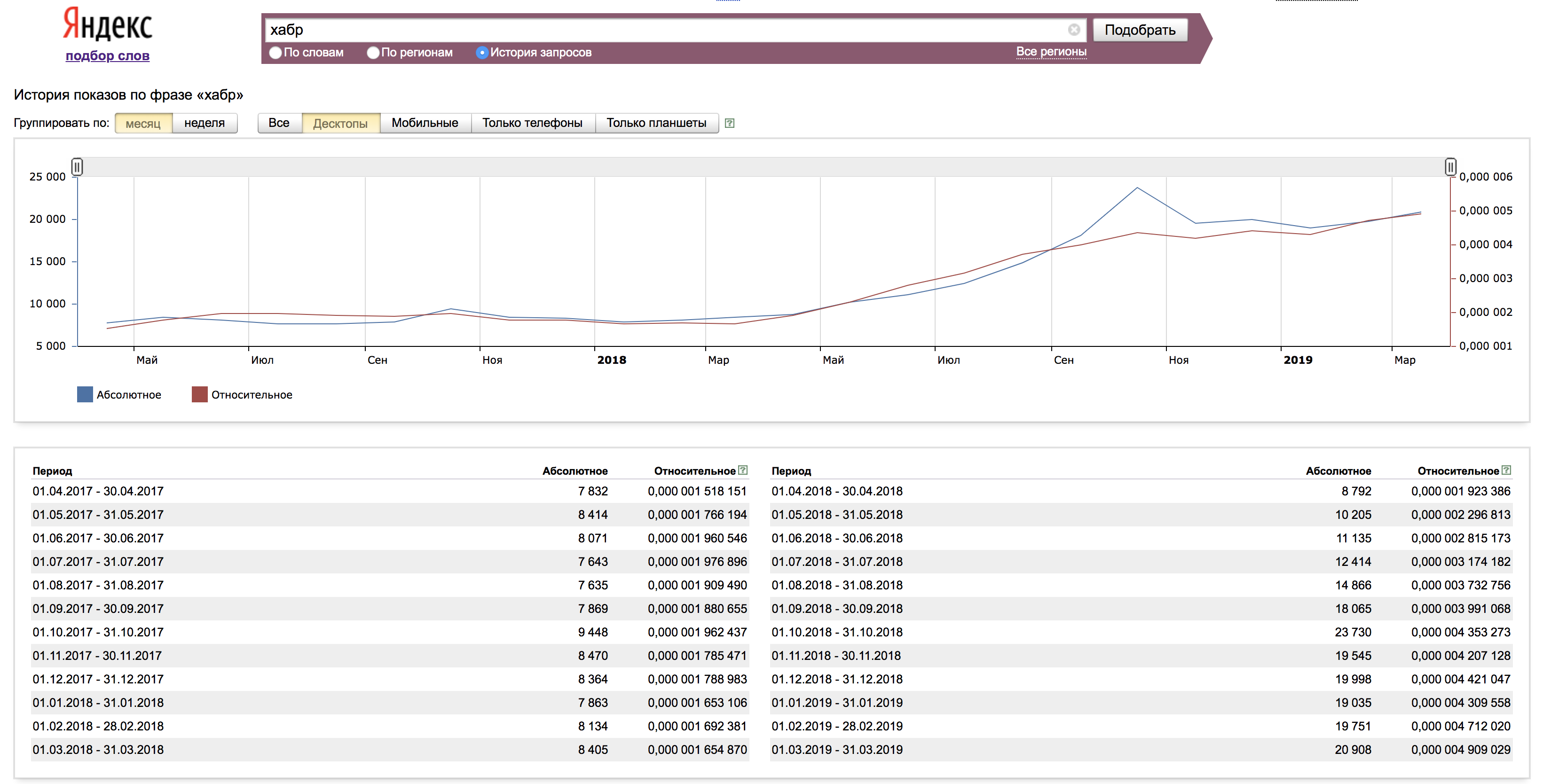
Task: Open the Все регионы region selector
Action: (1051, 52)
